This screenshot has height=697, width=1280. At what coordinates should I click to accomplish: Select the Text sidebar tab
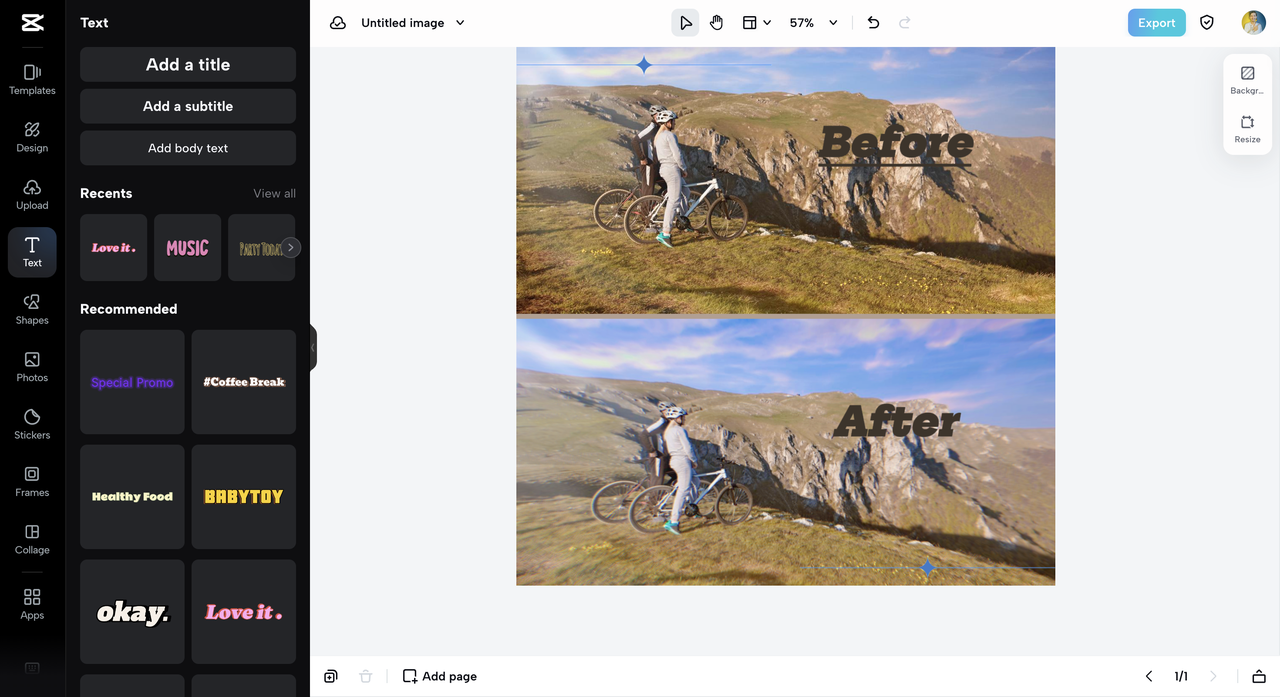[32, 252]
